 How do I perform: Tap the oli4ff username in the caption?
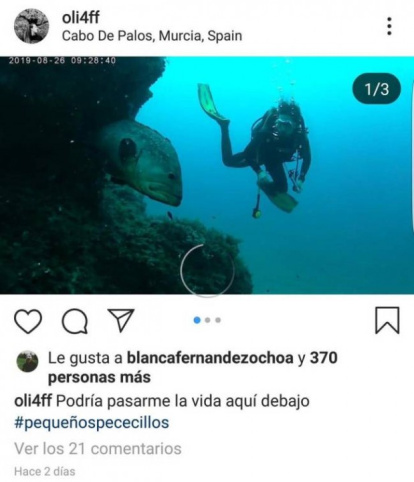point(33,401)
